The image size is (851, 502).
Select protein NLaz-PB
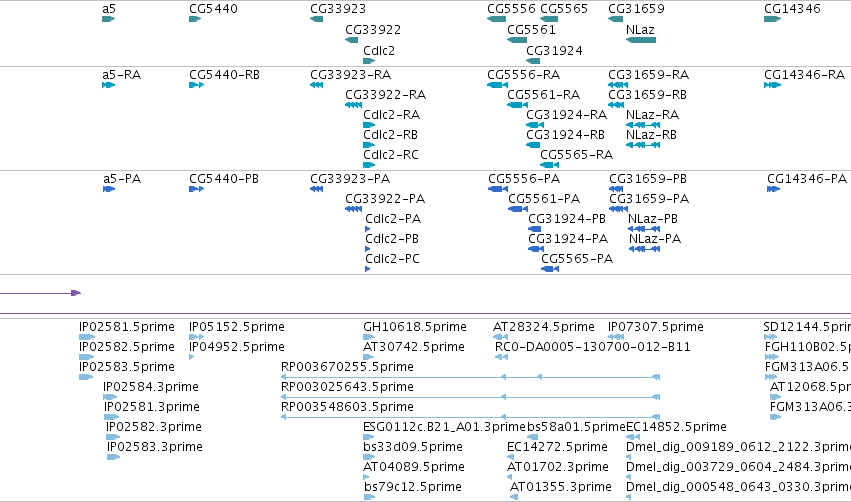[x=652, y=219]
